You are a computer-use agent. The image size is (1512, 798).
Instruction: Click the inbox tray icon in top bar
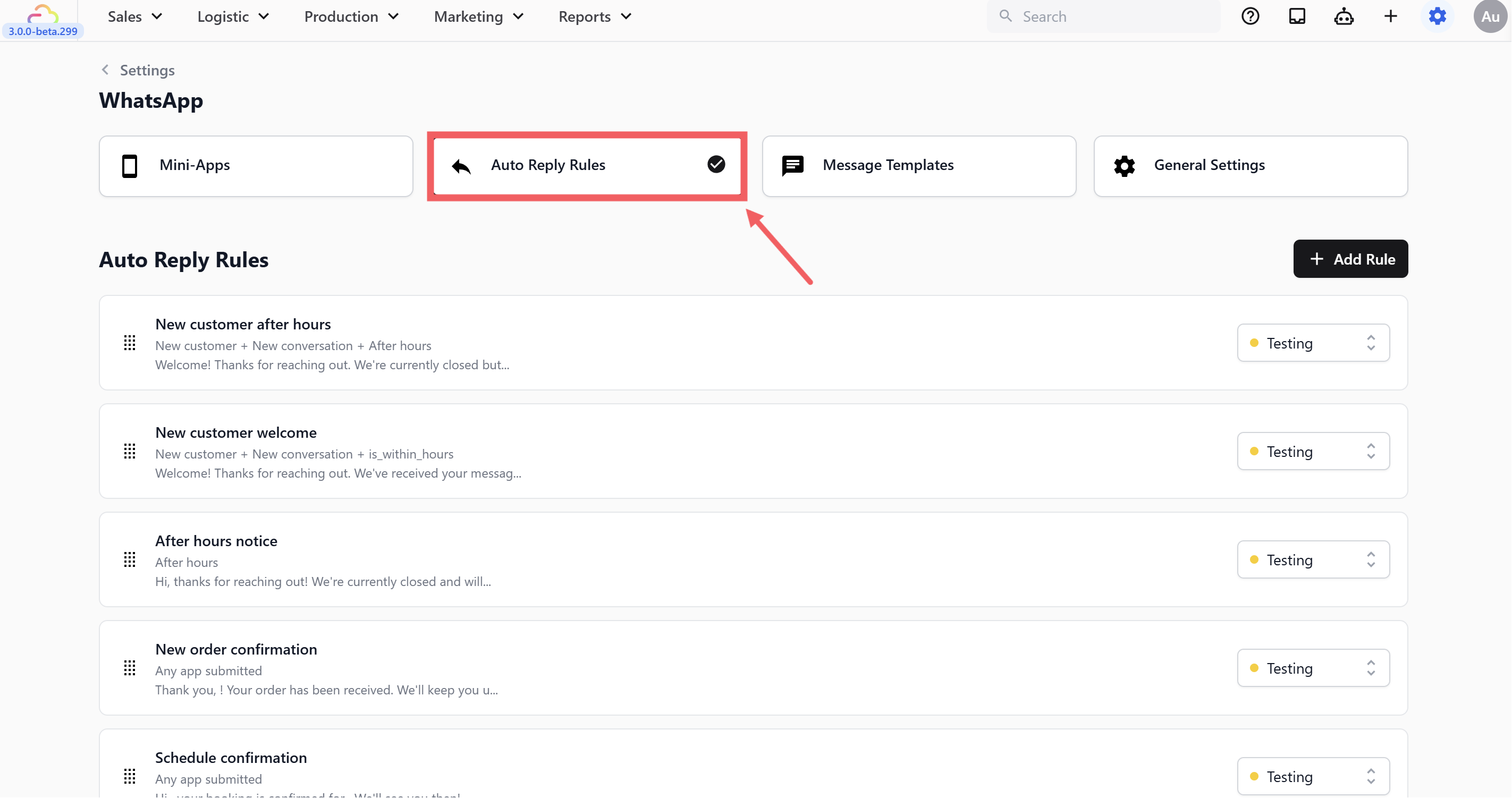1297,16
